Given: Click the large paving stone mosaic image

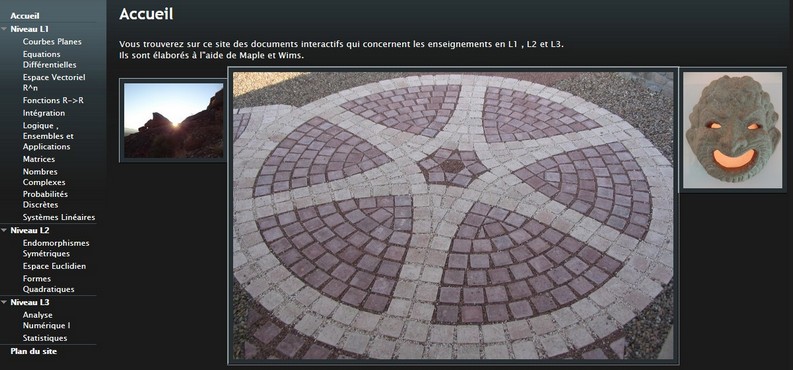Looking at the screenshot, I should [453, 216].
